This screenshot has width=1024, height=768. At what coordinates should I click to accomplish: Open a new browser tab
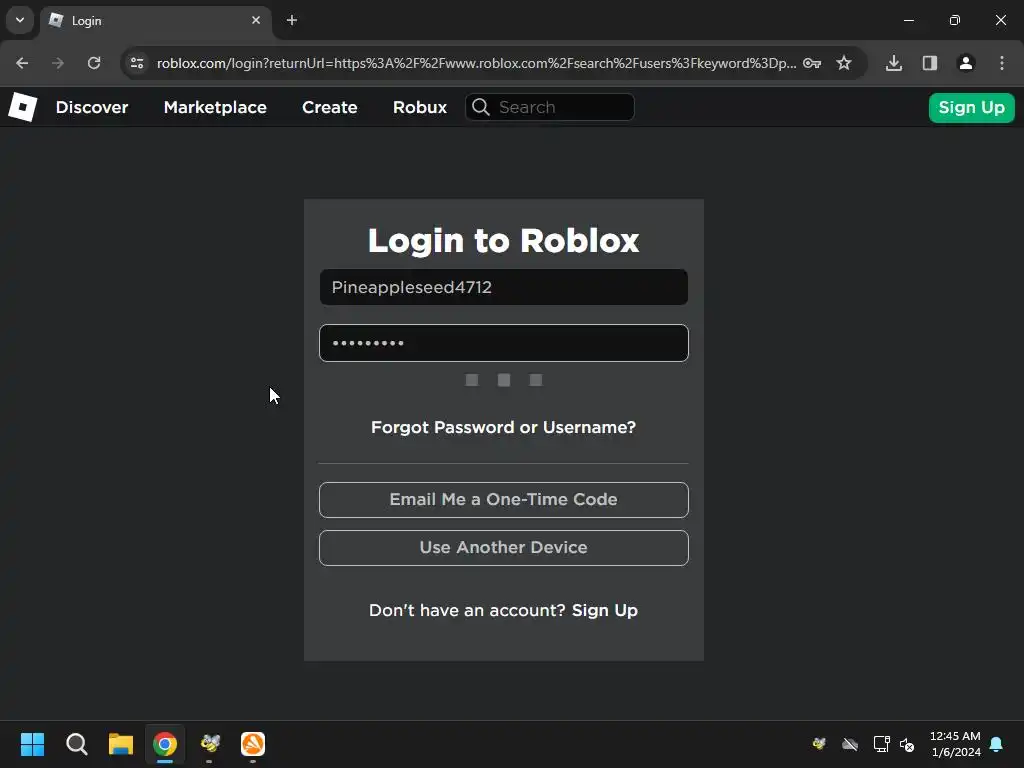(x=292, y=20)
